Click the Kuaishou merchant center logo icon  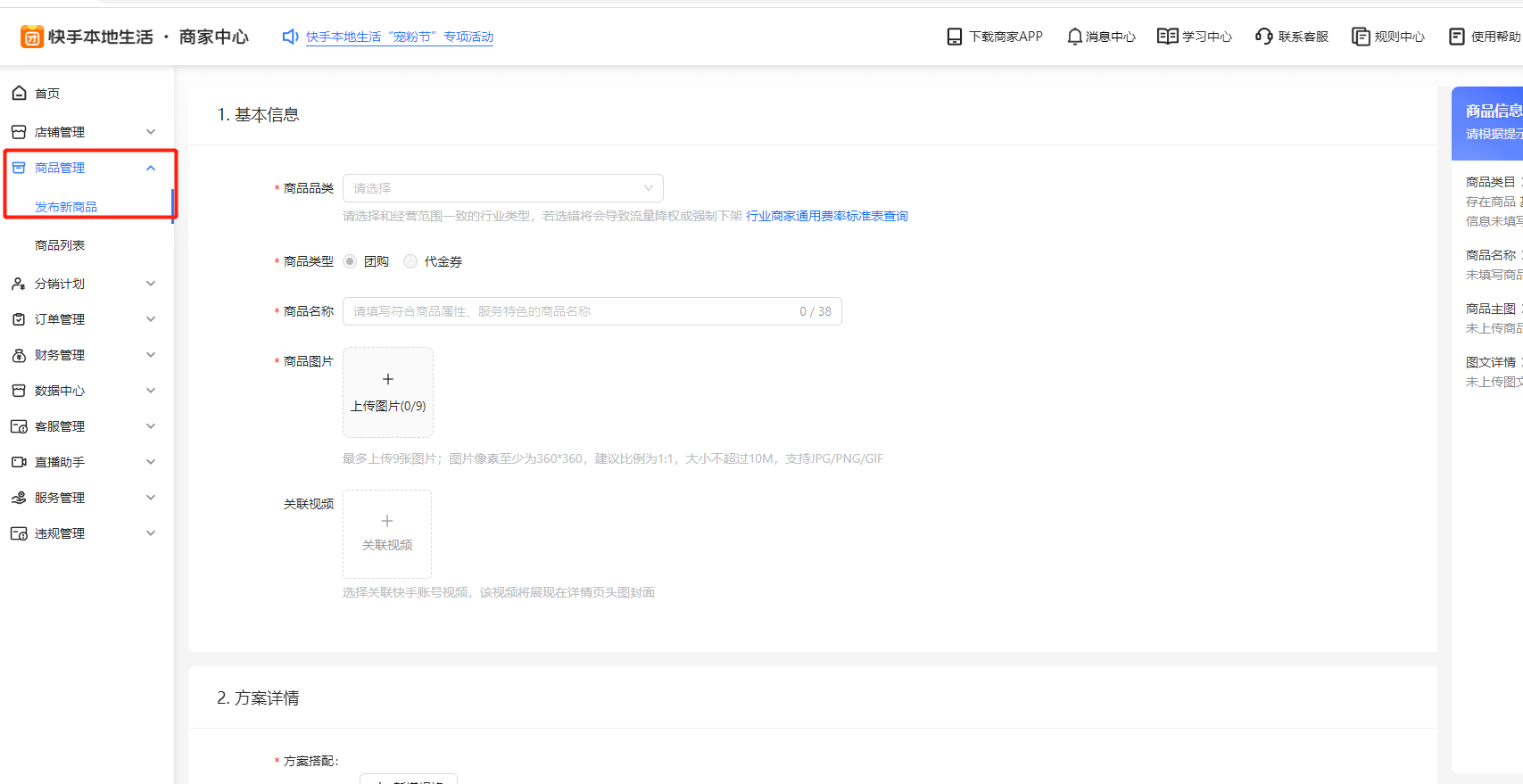32,37
